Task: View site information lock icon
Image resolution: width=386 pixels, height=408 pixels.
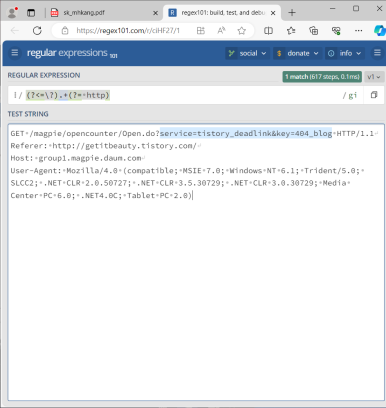Action: point(65,31)
